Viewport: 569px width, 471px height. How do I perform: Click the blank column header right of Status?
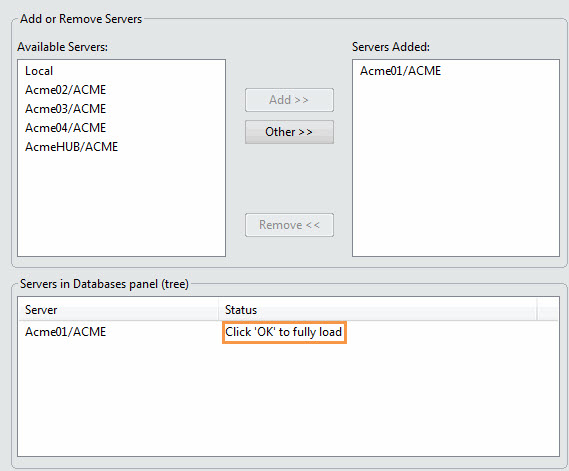(548, 310)
